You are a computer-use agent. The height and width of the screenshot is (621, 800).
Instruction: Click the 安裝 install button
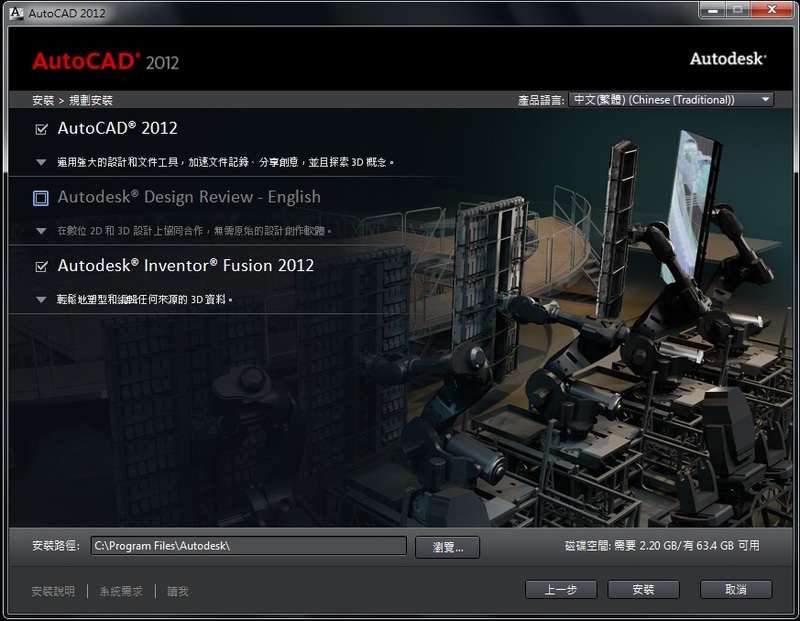point(643,589)
